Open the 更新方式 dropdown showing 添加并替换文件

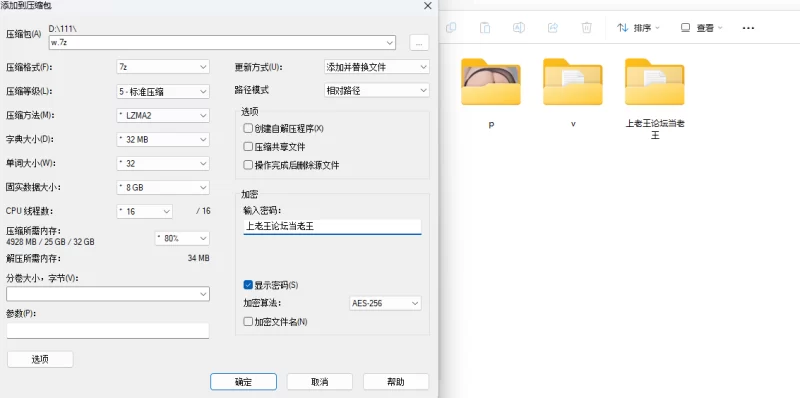[x=377, y=67]
